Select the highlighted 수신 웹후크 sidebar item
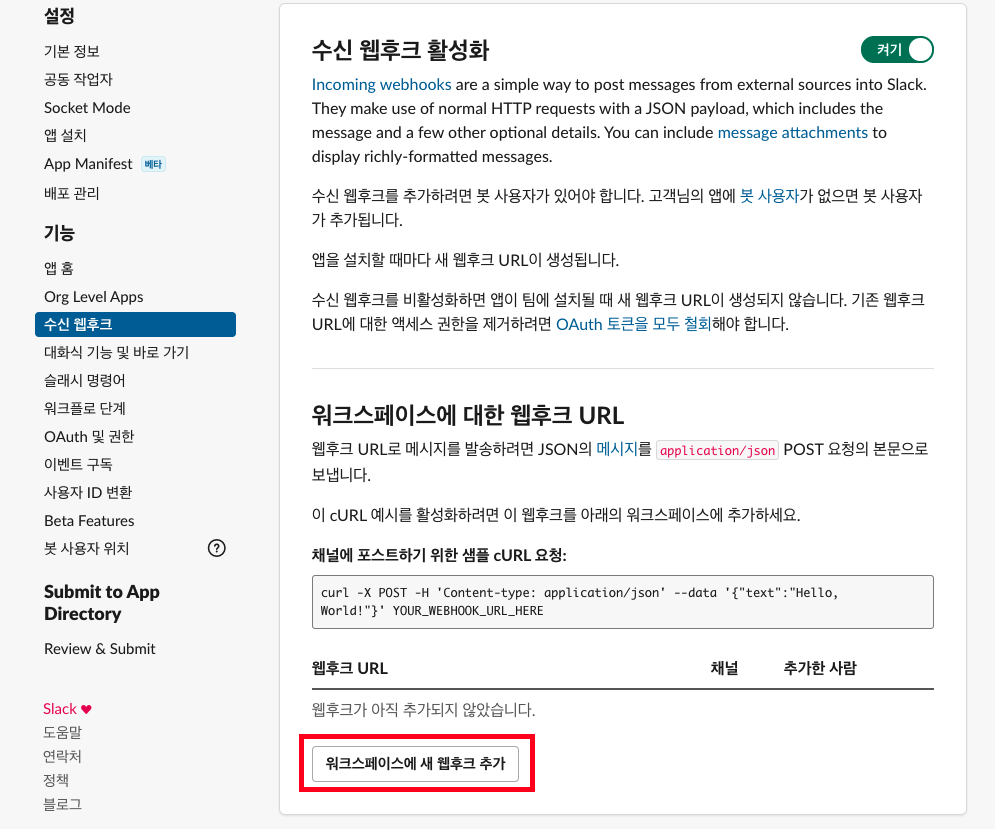 pyautogui.click(x=135, y=324)
